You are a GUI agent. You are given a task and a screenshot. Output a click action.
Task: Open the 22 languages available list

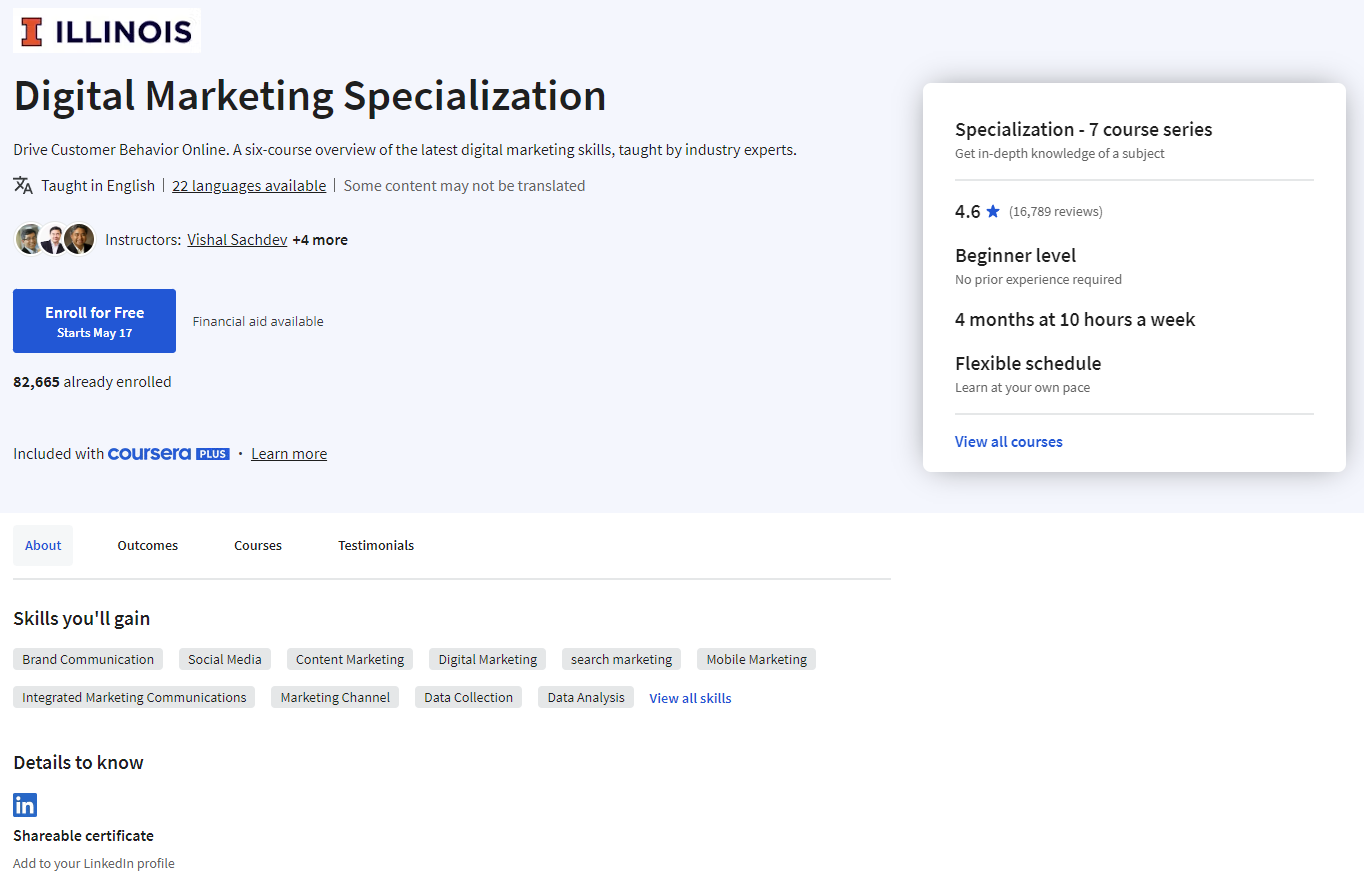[x=249, y=185]
